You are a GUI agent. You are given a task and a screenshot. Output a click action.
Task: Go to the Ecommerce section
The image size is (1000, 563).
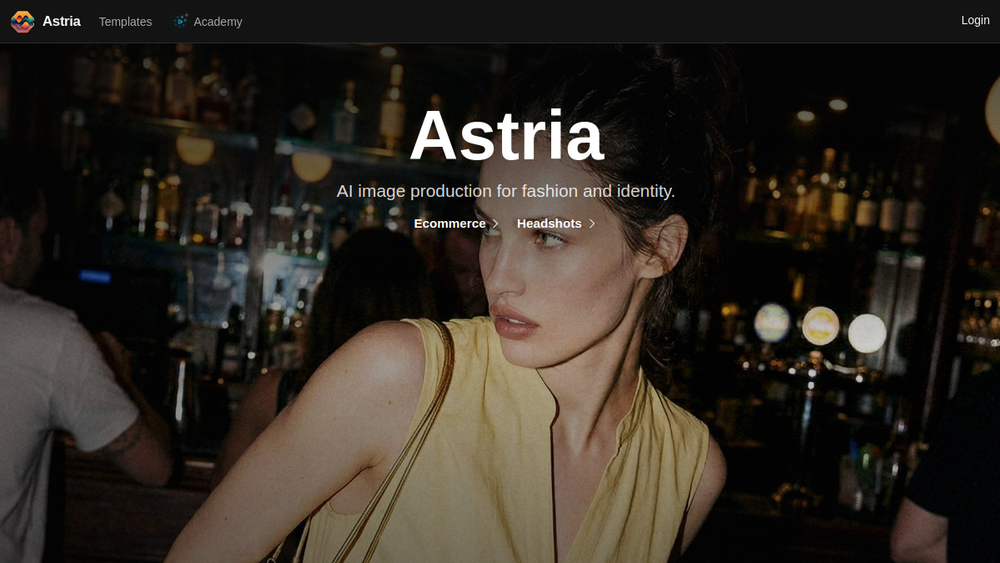click(x=450, y=224)
